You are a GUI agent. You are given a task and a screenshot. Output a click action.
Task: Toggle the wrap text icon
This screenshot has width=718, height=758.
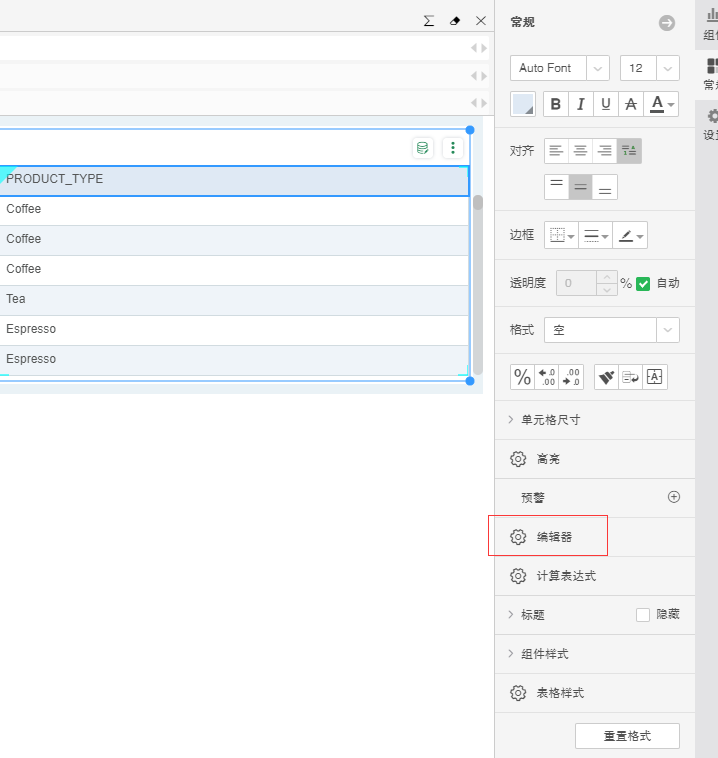[630, 377]
